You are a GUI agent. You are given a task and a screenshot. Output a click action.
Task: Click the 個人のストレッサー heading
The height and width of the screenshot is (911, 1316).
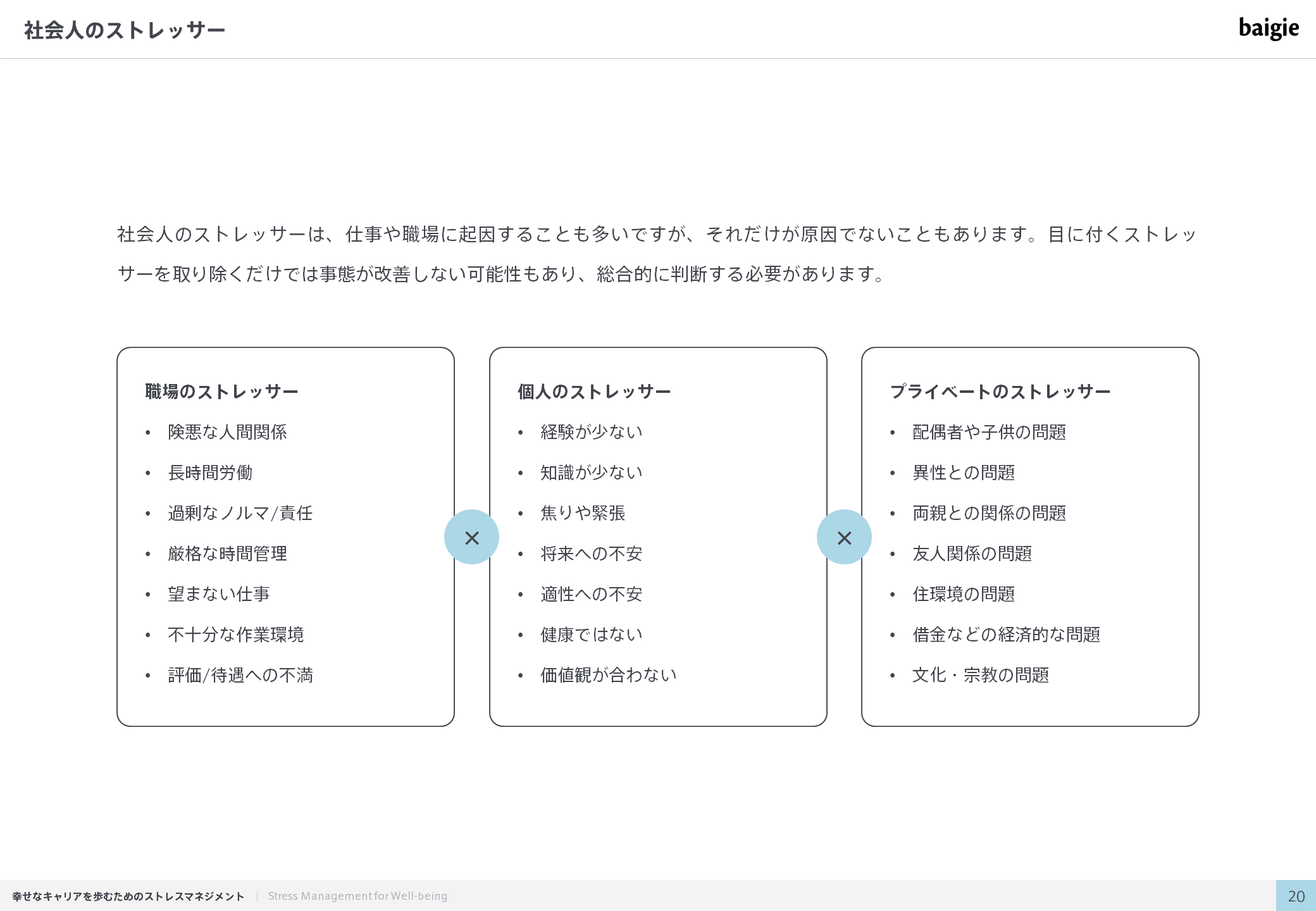click(593, 392)
